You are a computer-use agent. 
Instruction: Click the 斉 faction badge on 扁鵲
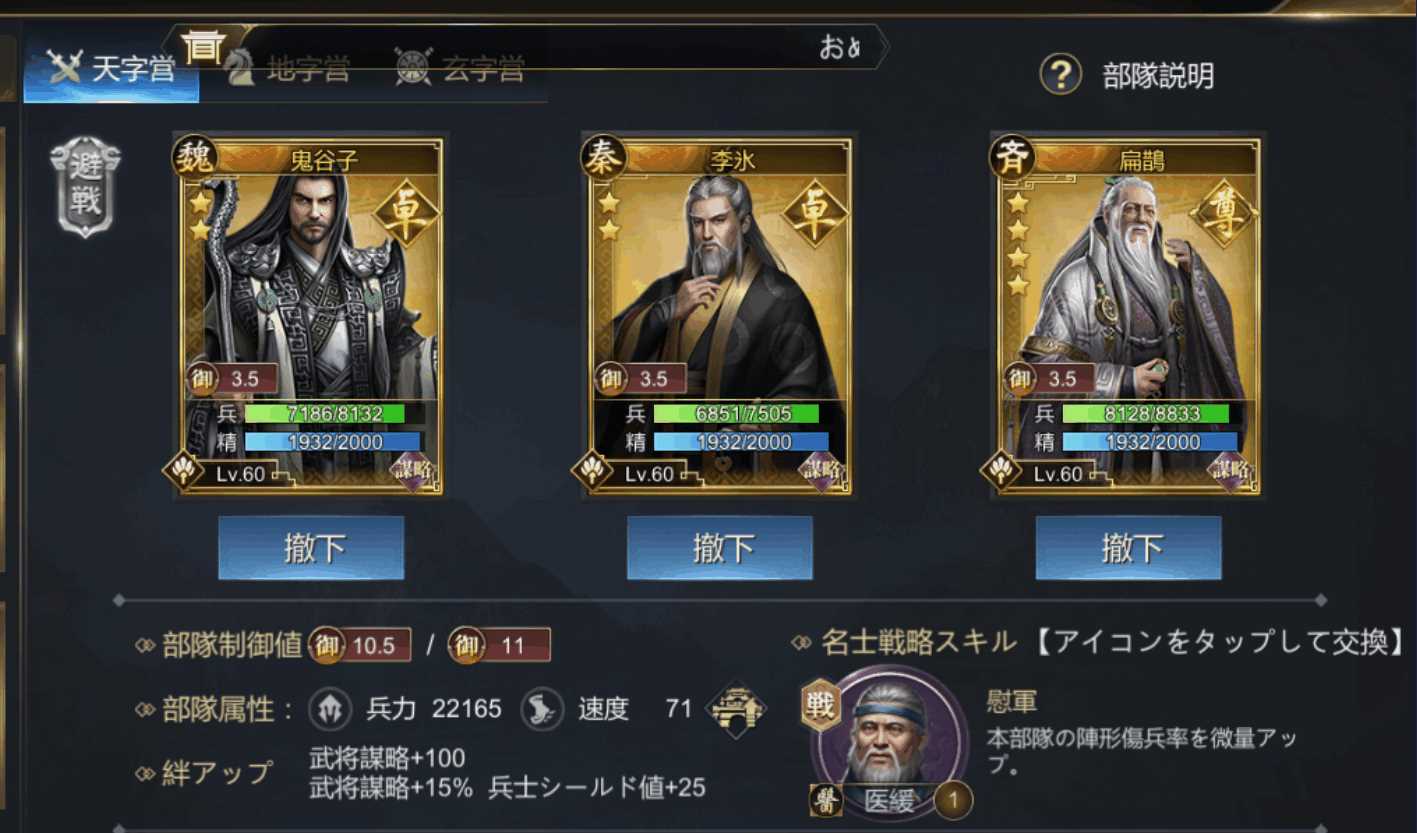[1011, 158]
